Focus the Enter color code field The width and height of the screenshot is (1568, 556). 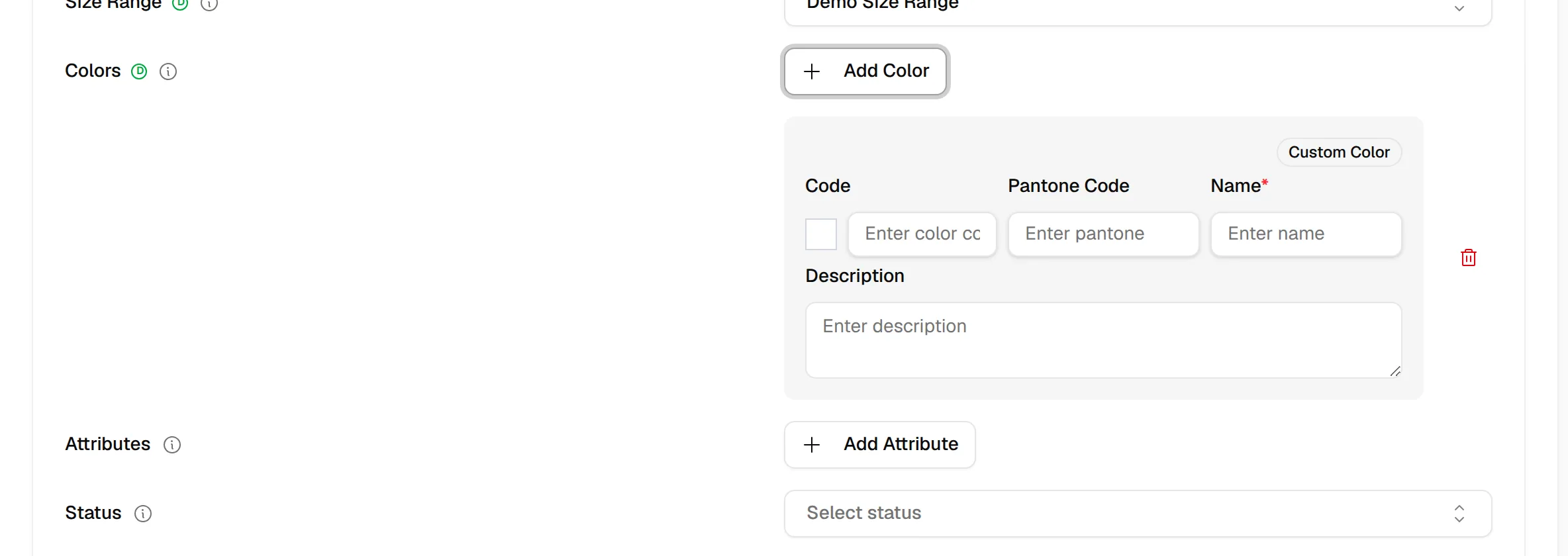click(922, 234)
